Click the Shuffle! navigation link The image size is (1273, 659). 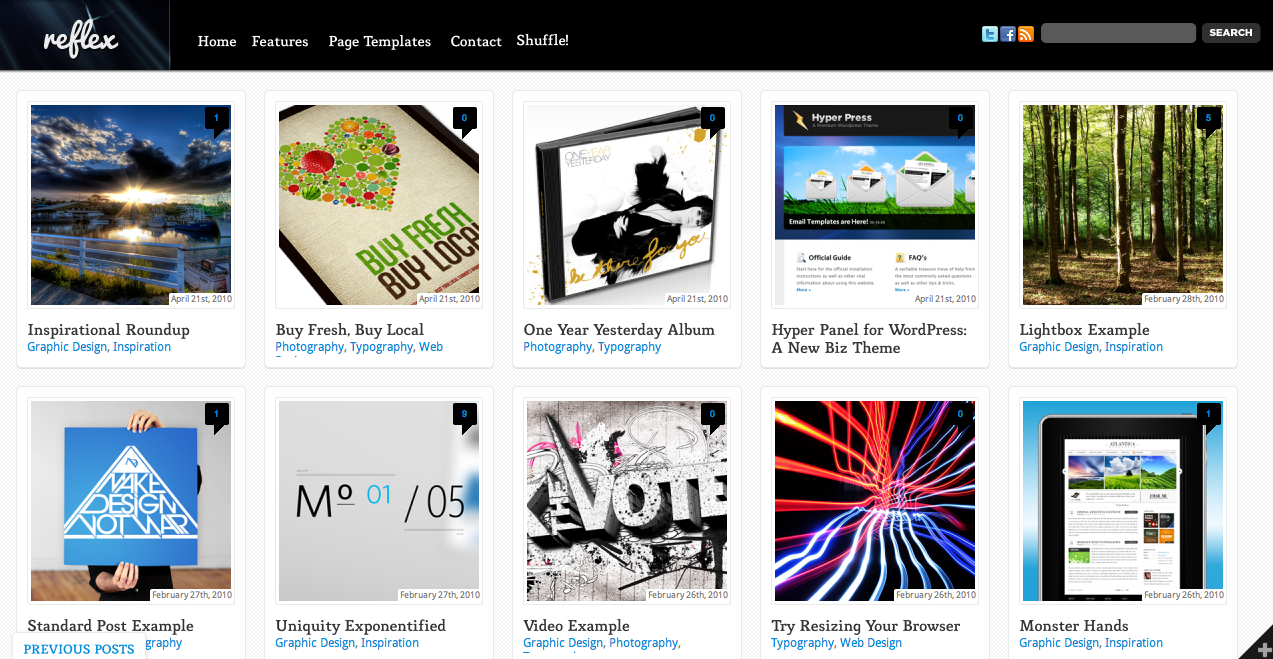[542, 40]
